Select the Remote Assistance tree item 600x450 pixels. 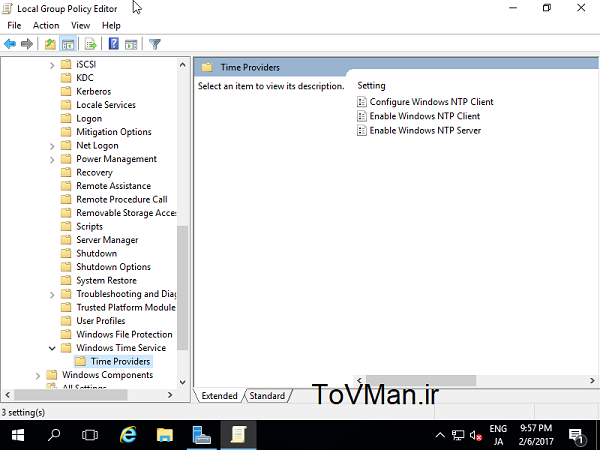[x=113, y=186]
